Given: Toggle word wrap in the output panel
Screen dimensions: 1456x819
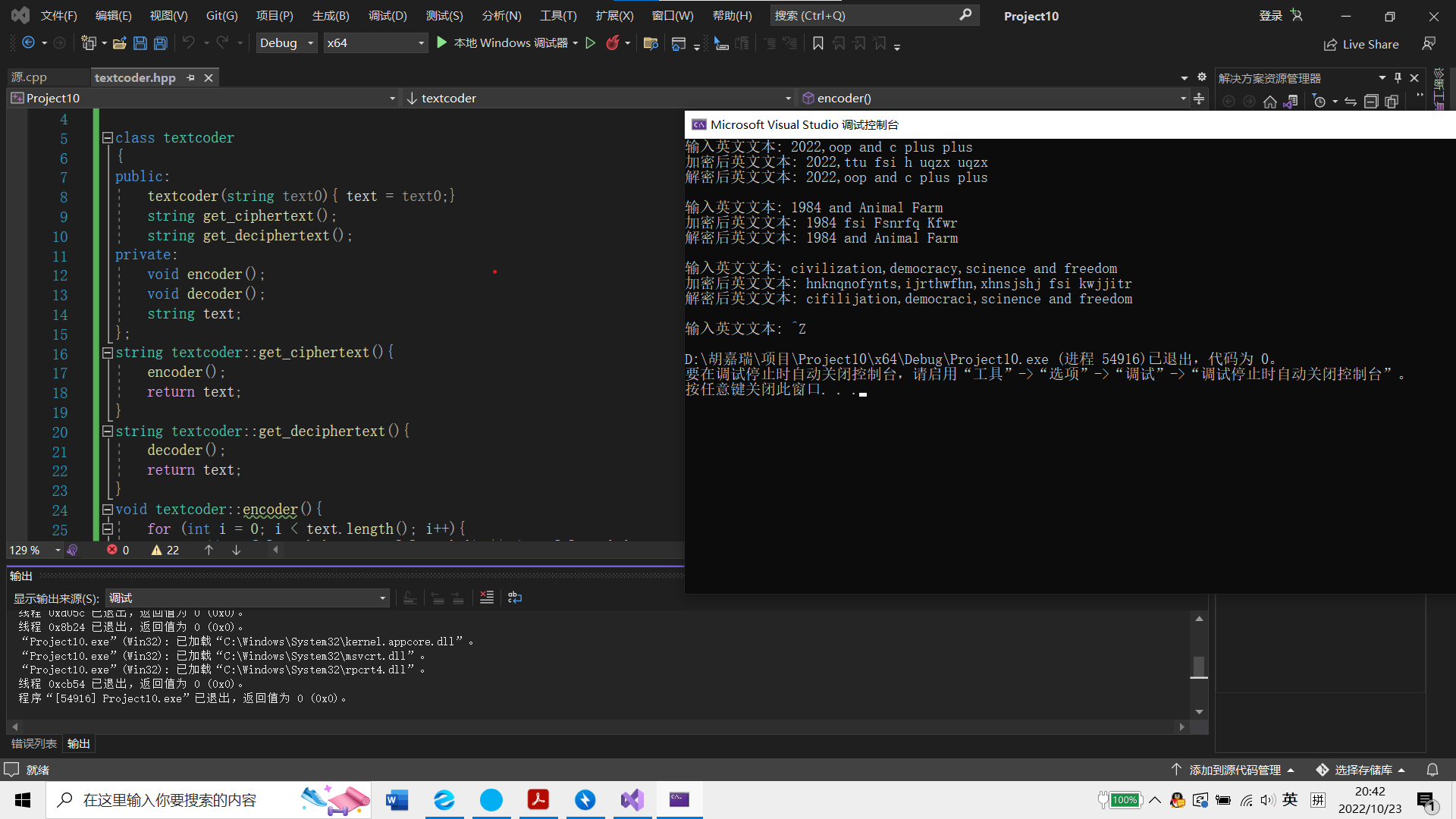Looking at the screenshot, I should [x=515, y=598].
